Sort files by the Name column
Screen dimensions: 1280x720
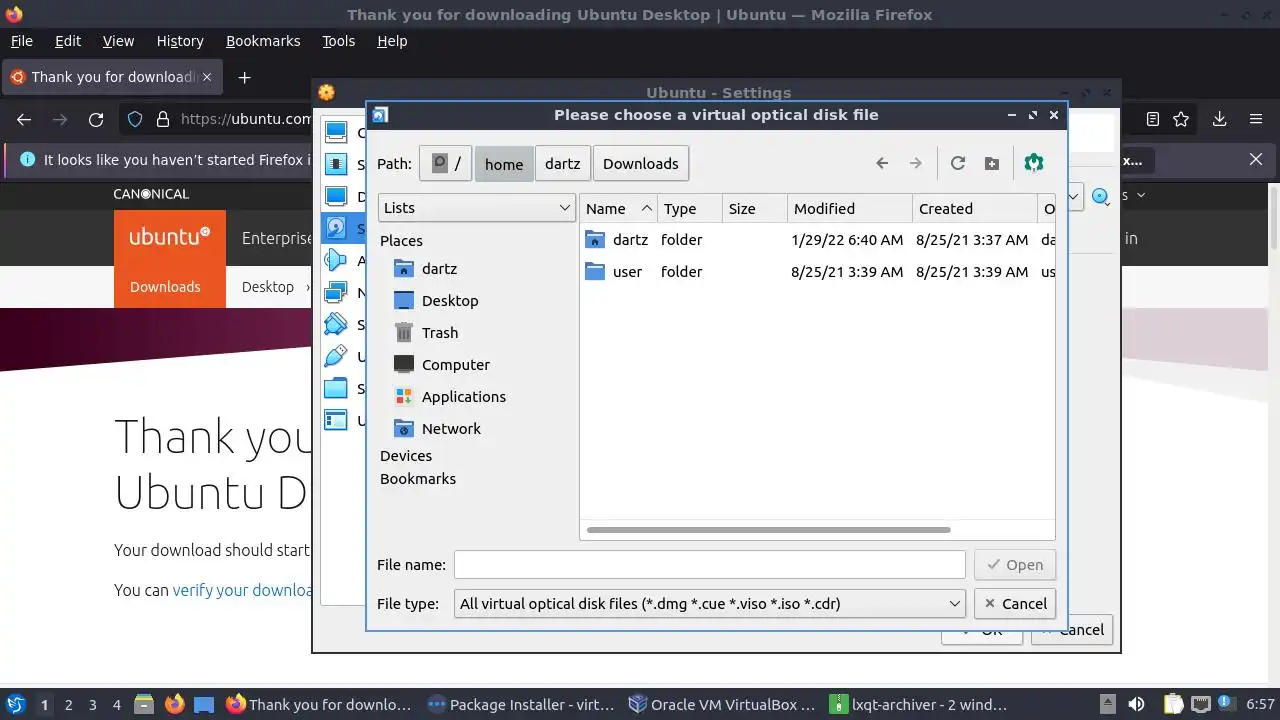[618, 208]
